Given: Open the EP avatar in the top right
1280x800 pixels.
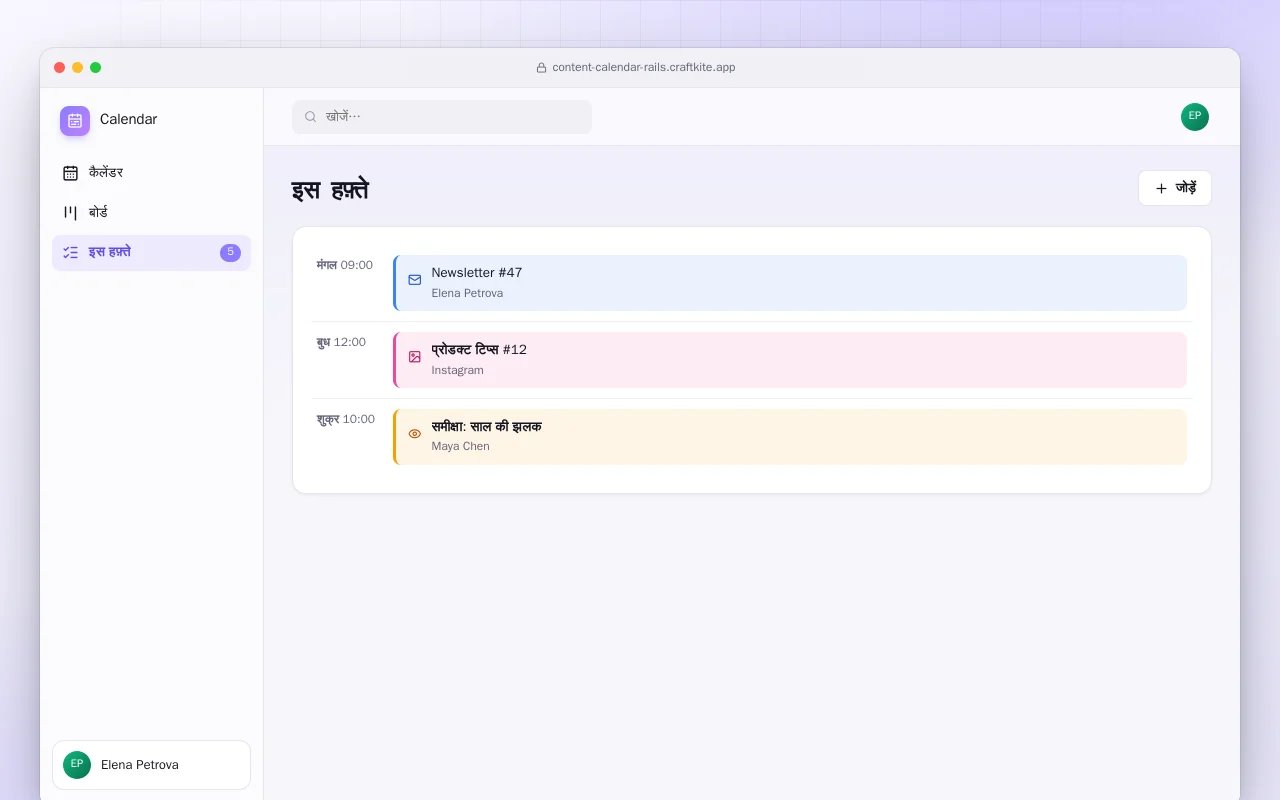Looking at the screenshot, I should (x=1195, y=117).
